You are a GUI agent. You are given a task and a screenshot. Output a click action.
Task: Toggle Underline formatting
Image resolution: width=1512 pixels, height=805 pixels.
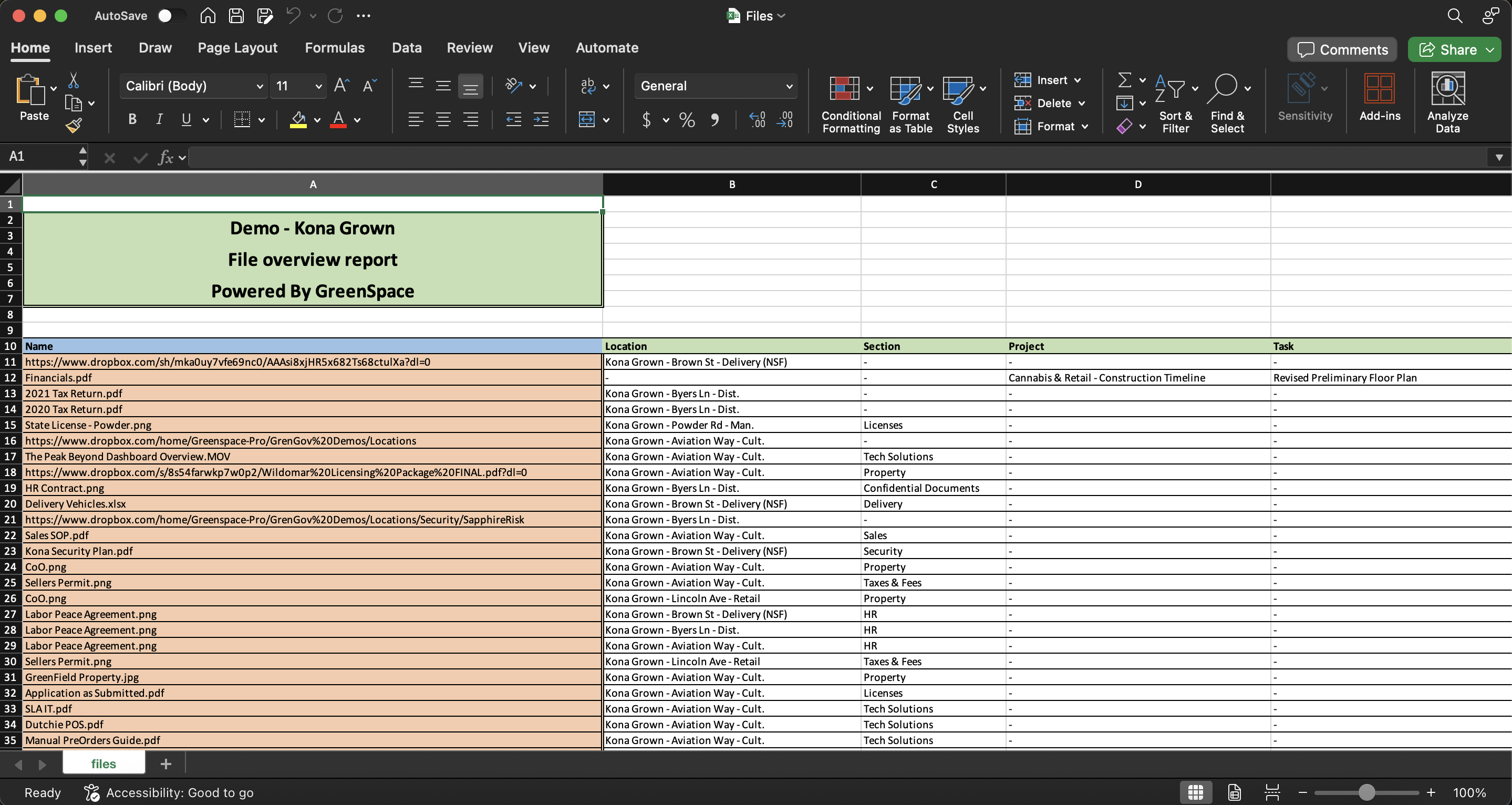click(x=186, y=120)
